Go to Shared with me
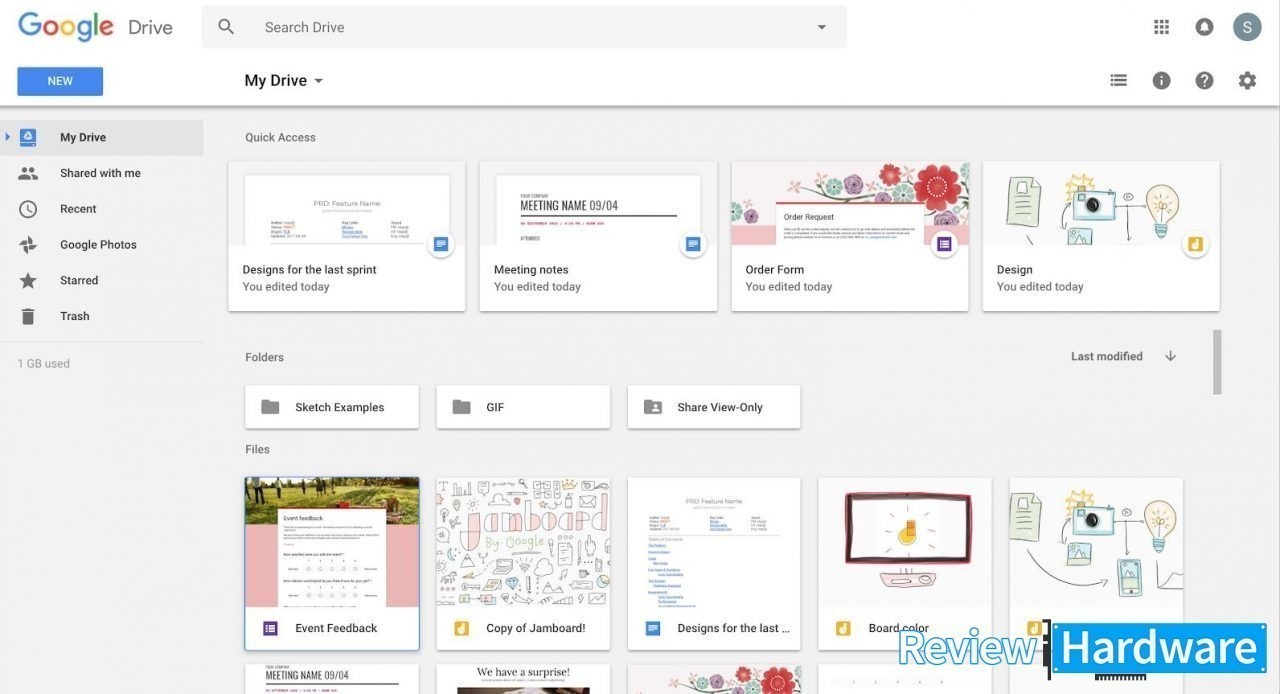The height and width of the screenshot is (694, 1280). (x=100, y=173)
